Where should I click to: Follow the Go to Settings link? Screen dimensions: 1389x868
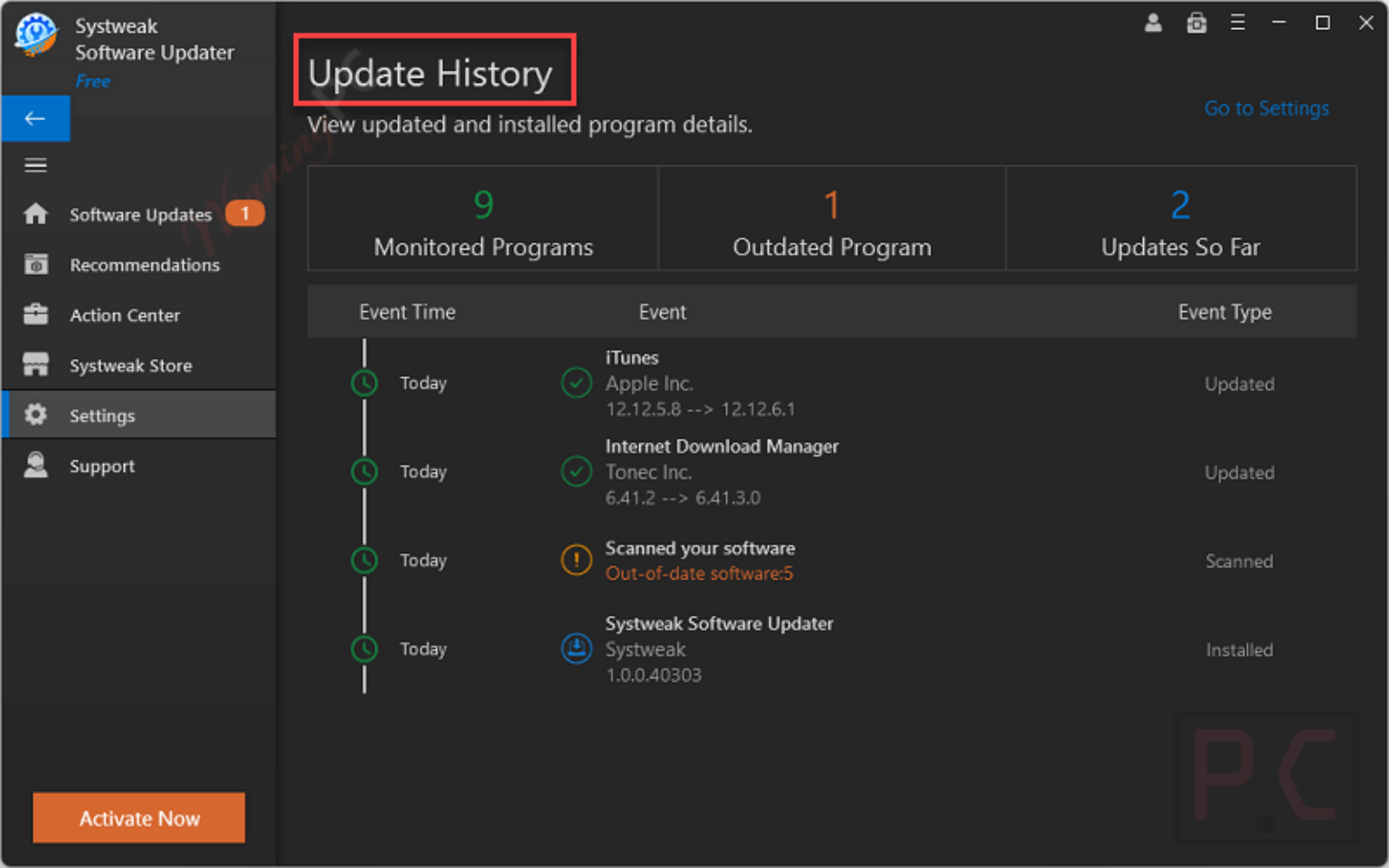(x=1266, y=108)
